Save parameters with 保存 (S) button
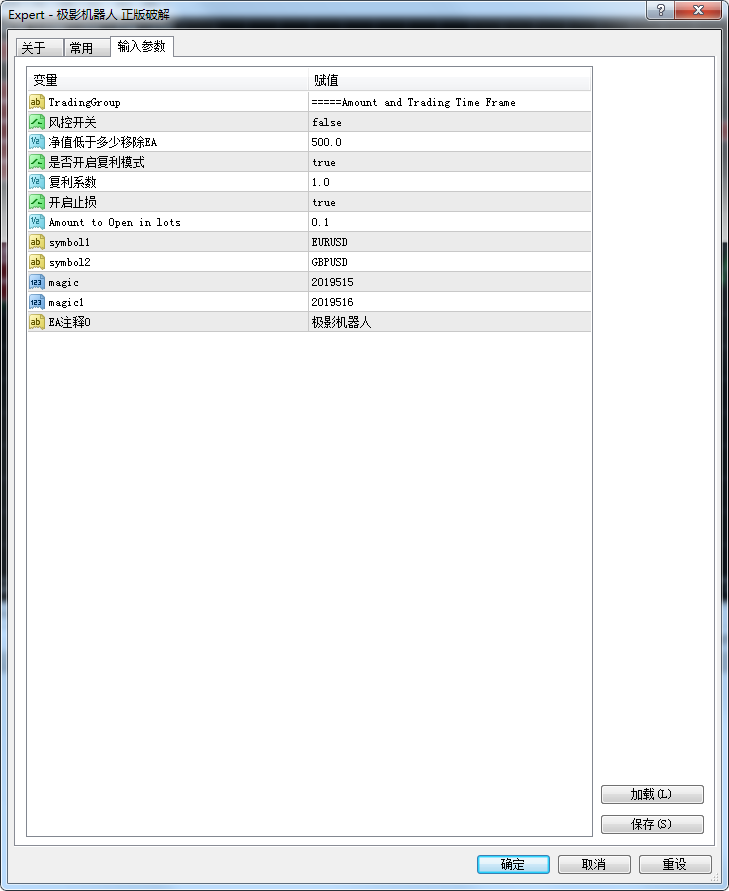 [x=652, y=824]
